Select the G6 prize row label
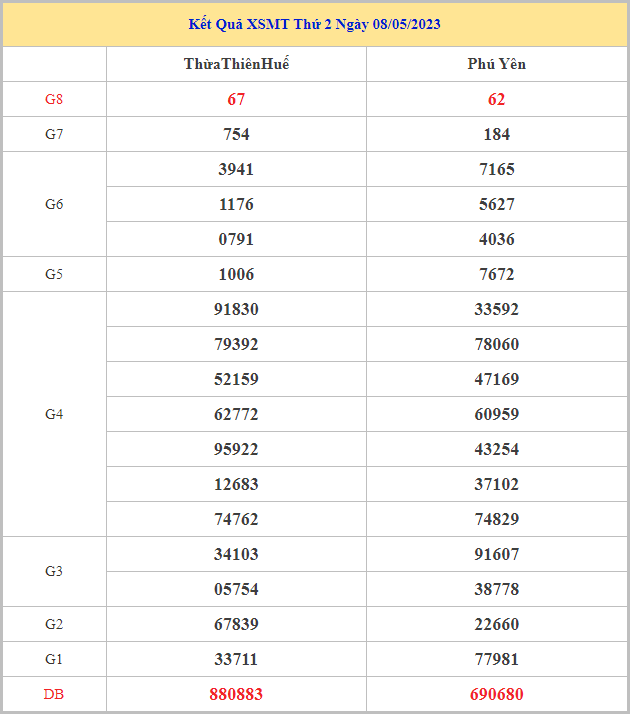This screenshot has height=714, width=631. click(54, 204)
